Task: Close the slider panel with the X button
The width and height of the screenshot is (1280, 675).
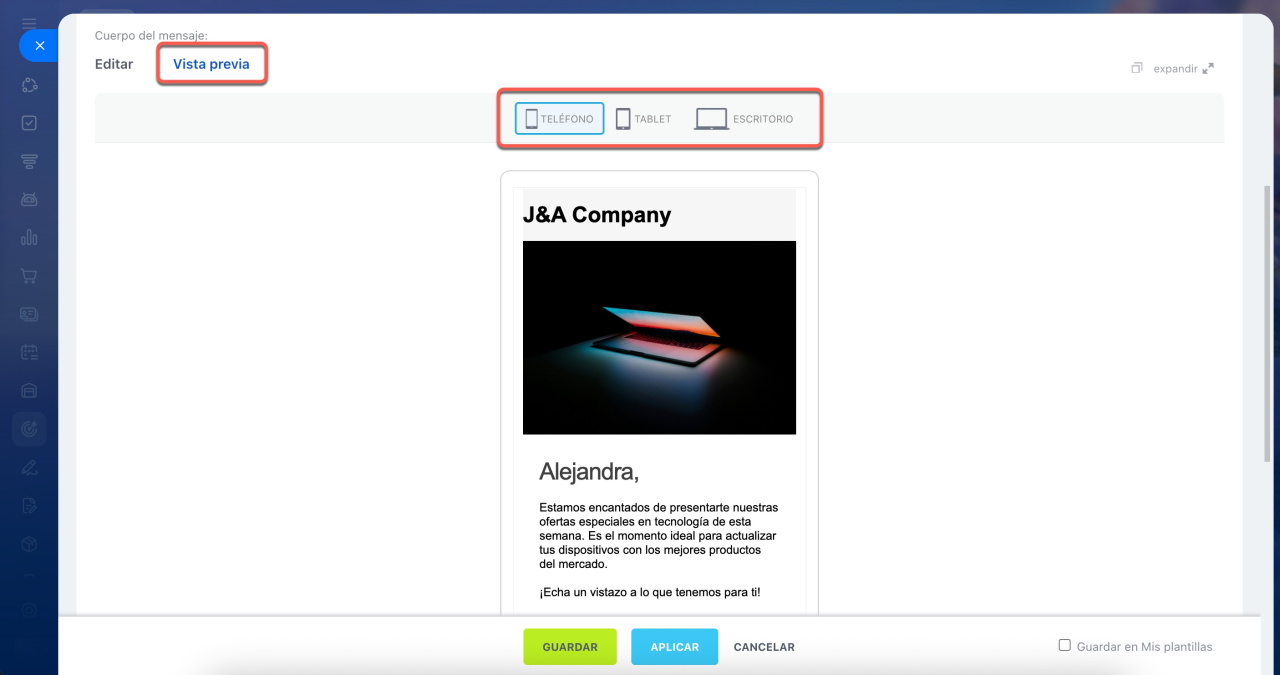Action: [39, 46]
